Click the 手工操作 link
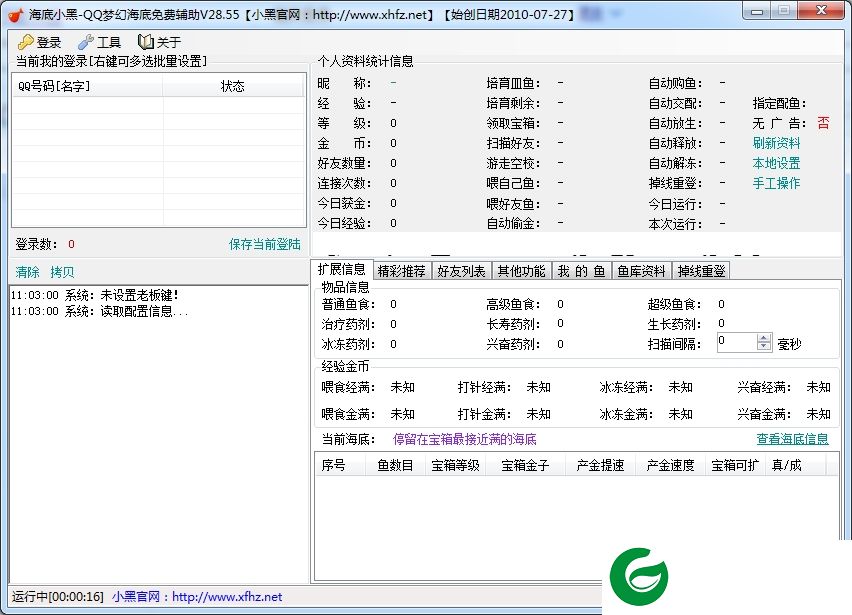852x615 pixels. click(x=776, y=183)
